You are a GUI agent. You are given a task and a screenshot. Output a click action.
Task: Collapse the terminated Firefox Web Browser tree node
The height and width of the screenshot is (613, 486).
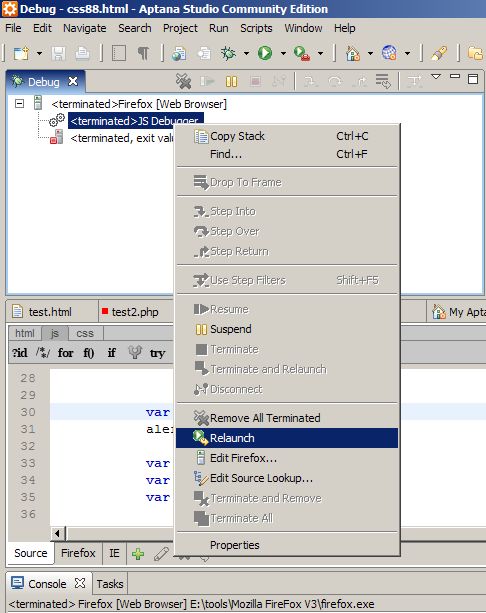tap(19, 104)
